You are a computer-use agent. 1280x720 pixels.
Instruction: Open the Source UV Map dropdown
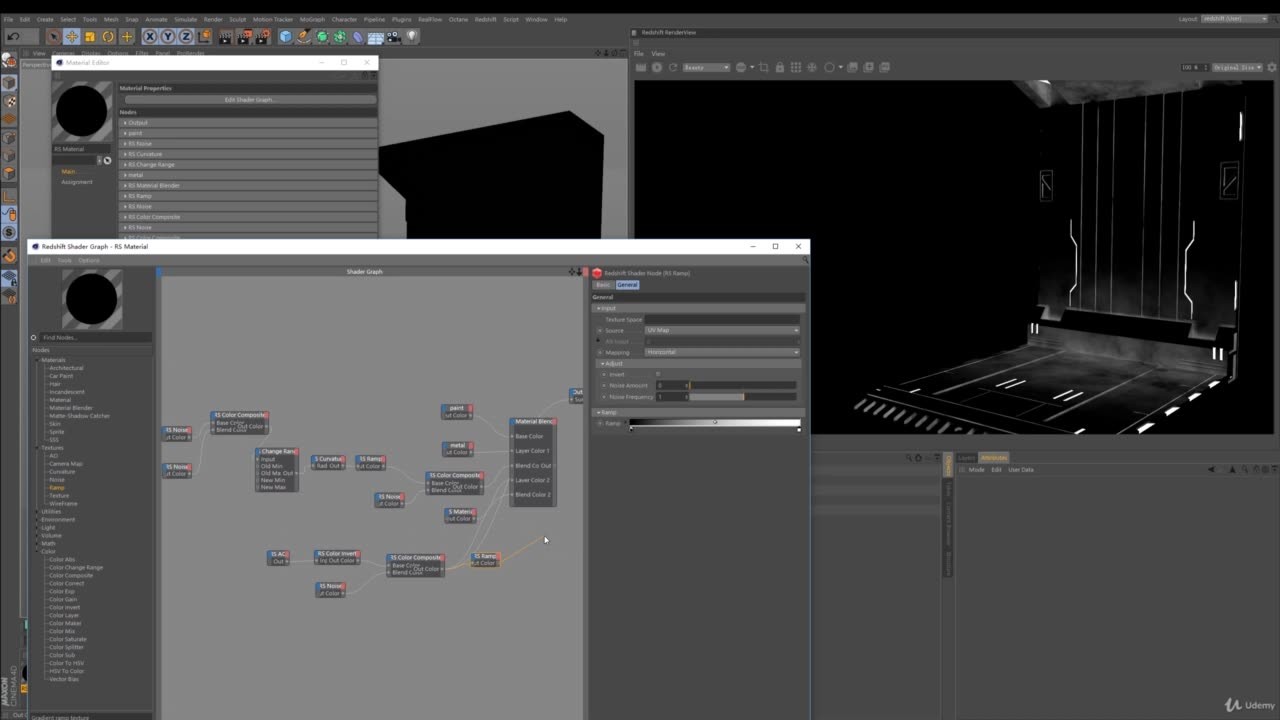coord(722,330)
